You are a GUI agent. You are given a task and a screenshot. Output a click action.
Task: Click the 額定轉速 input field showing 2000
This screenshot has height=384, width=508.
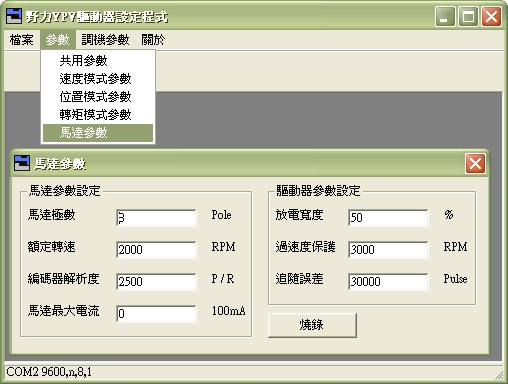[156, 250]
